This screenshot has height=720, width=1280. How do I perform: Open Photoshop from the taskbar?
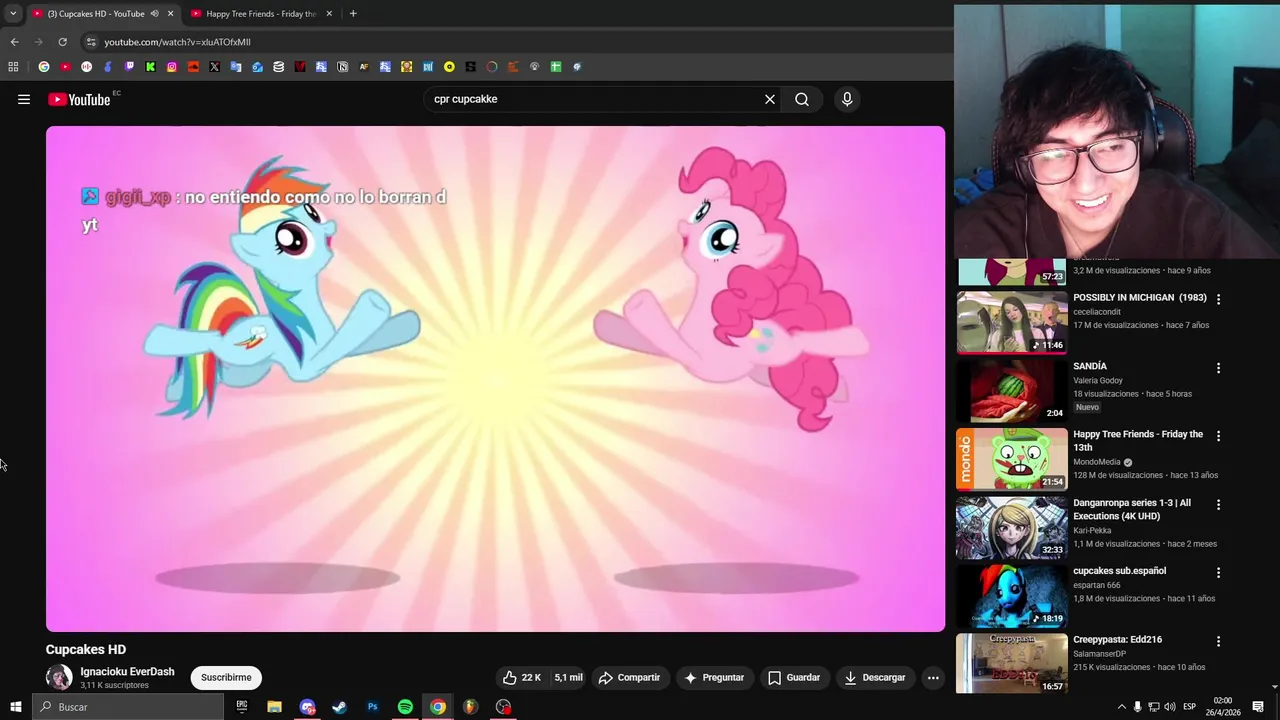372,707
